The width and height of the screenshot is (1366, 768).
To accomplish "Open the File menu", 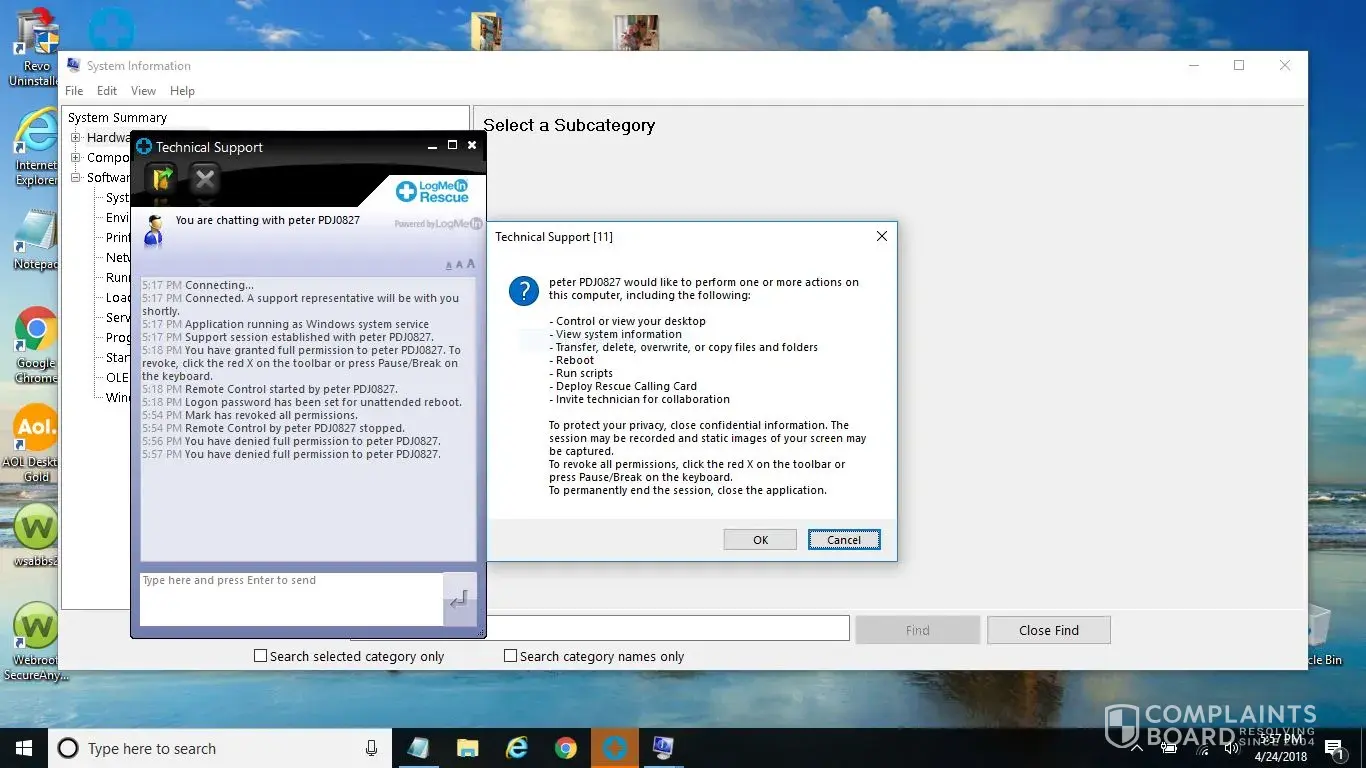I will 74,91.
